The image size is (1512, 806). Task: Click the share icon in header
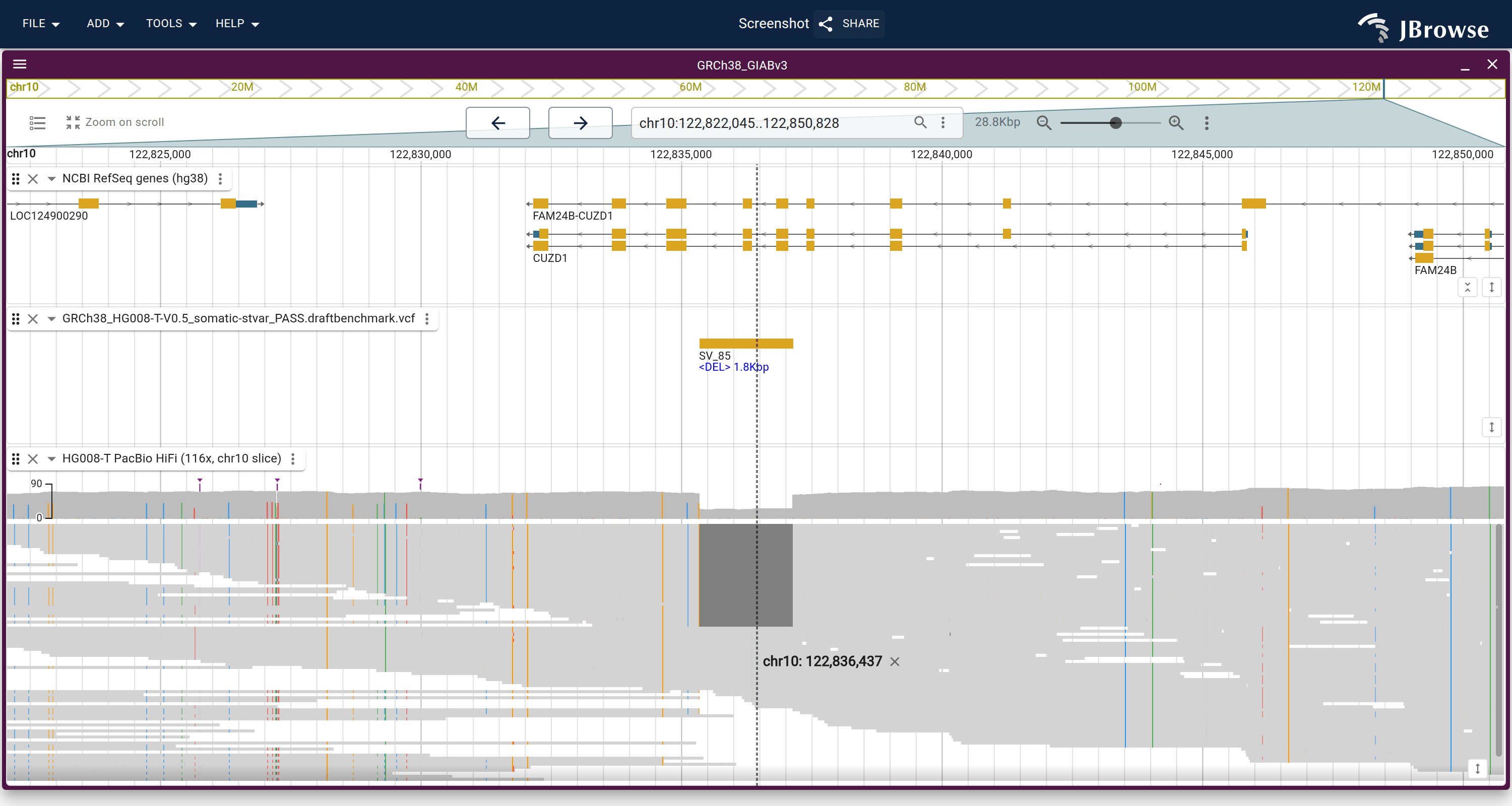(x=826, y=24)
